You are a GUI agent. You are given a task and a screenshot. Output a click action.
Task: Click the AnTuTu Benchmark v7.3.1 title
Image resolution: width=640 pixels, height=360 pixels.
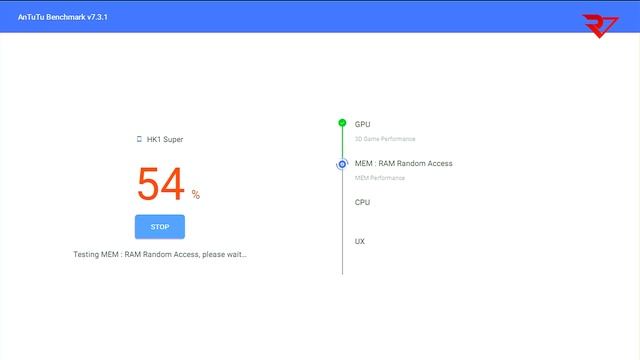pyautogui.click(x=62, y=17)
